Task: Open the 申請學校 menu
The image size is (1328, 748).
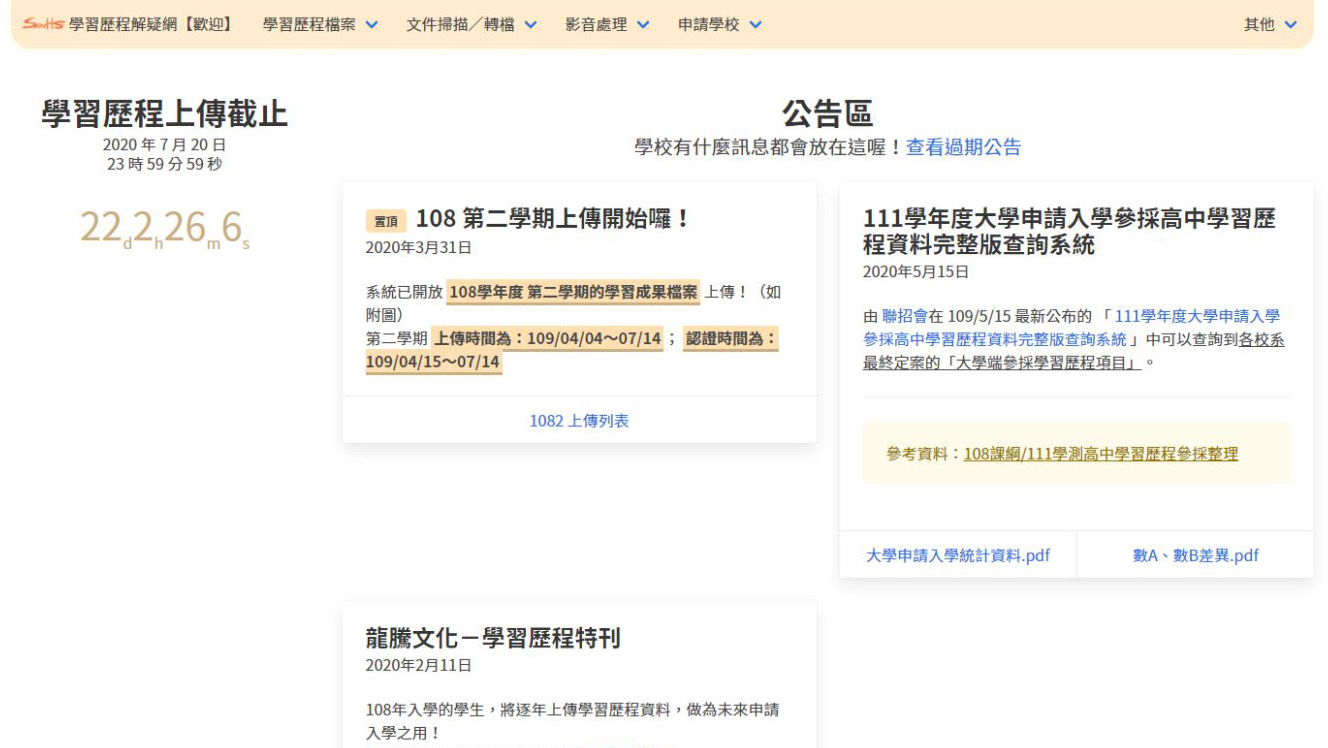Action: 719,24
